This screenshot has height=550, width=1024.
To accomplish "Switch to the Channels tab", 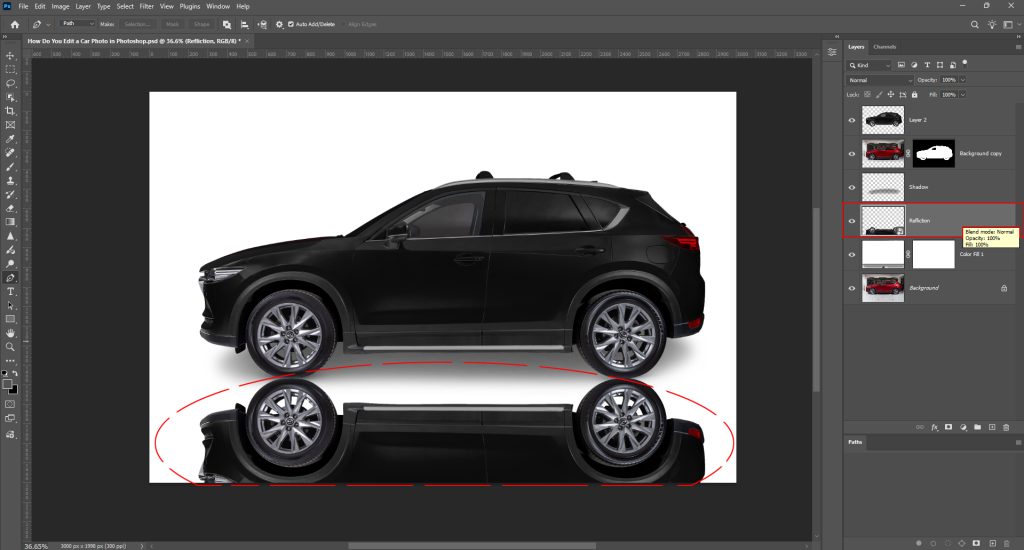I will click(884, 47).
